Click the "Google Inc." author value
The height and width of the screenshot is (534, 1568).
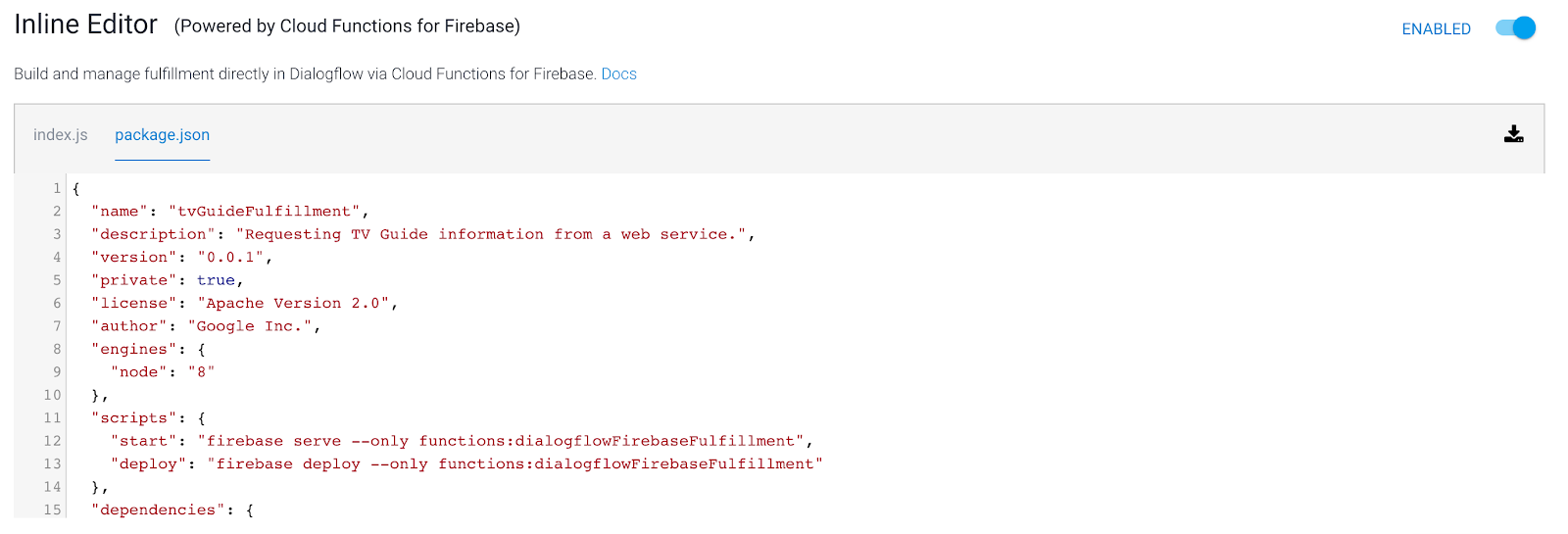(250, 326)
